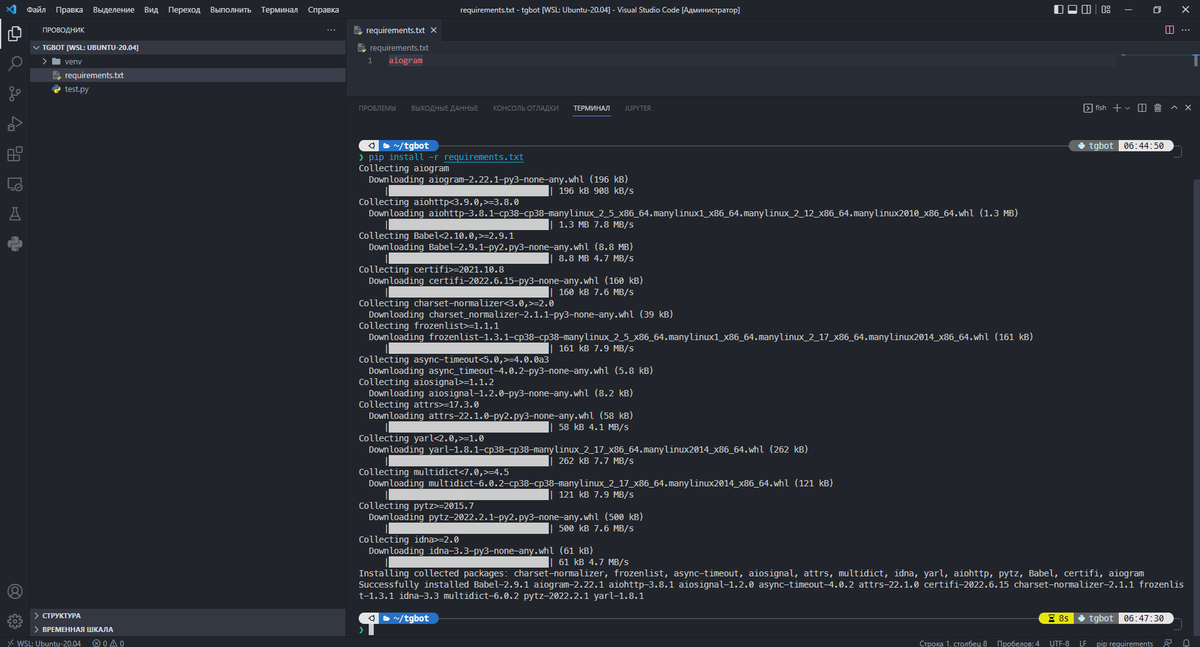This screenshot has height=647, width=1200.
Task: Open the terminal profile dropdown next to plus
Action: point(1127,108)
